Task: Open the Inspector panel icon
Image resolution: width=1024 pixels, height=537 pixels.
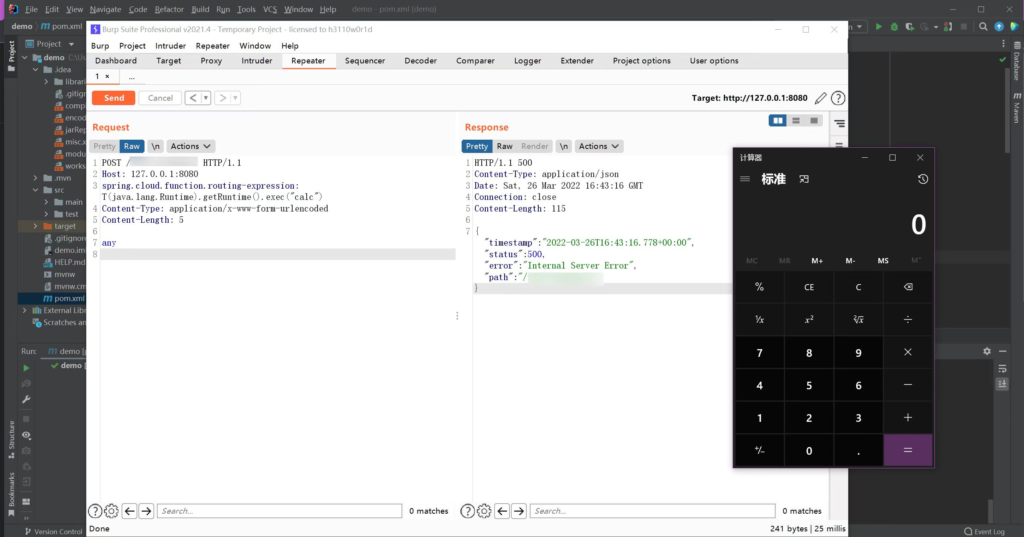Action: (x=839, y=123)
